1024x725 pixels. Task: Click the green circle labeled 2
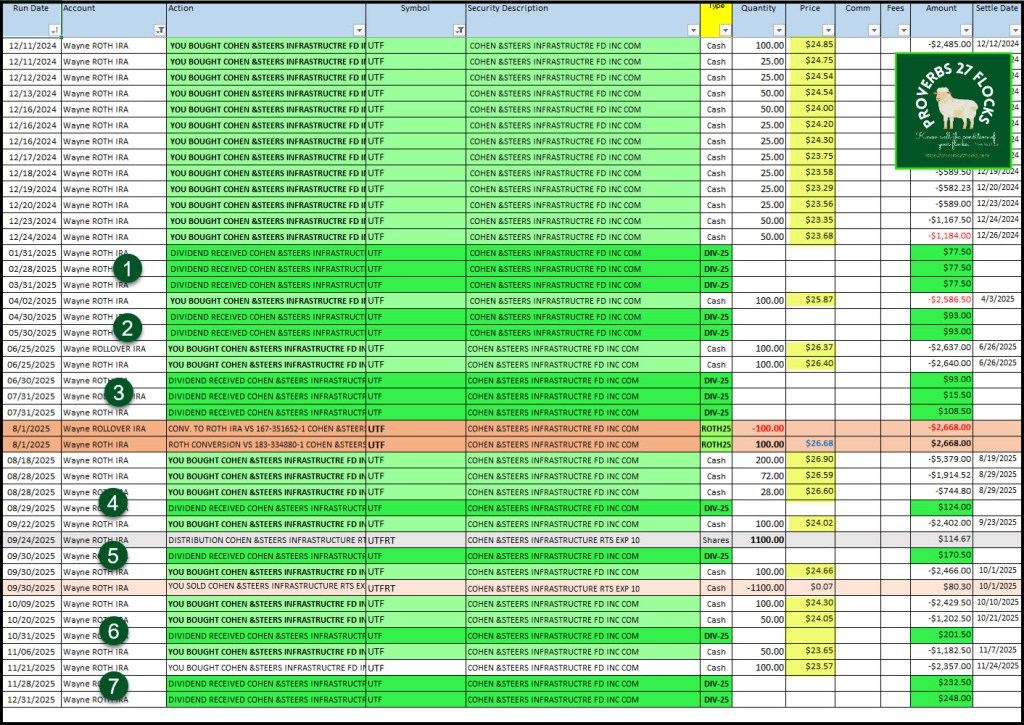127,326
